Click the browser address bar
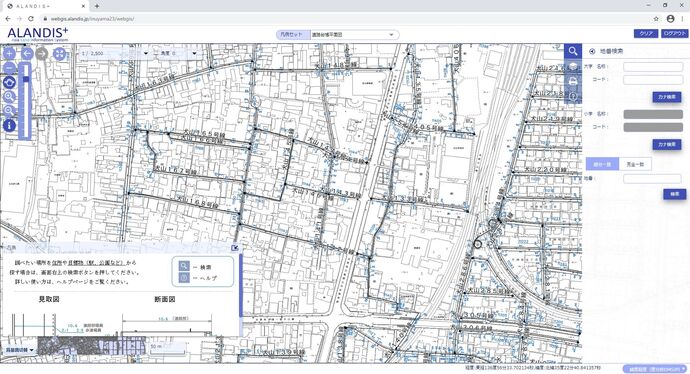This screenshot has width=690, height=374. pos(343,19)
